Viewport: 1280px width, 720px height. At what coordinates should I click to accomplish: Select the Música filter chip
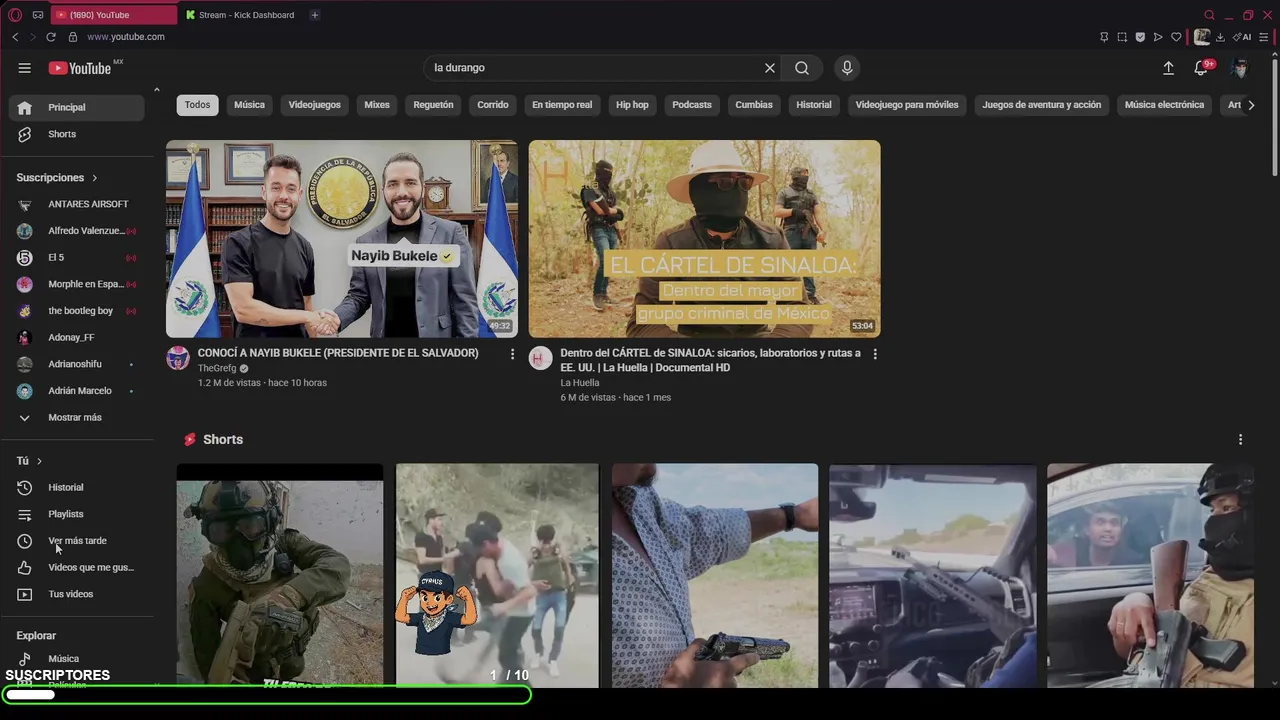pyautogui.click(x=250, y=105)
